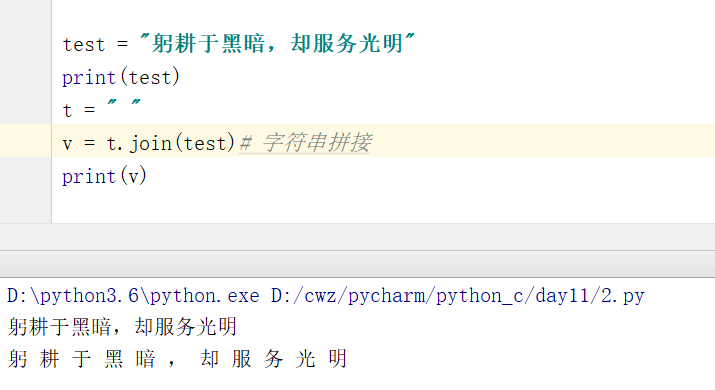715x390 pixels.
Task: Select the test argument inside print(test)
Action: point(150,78)
